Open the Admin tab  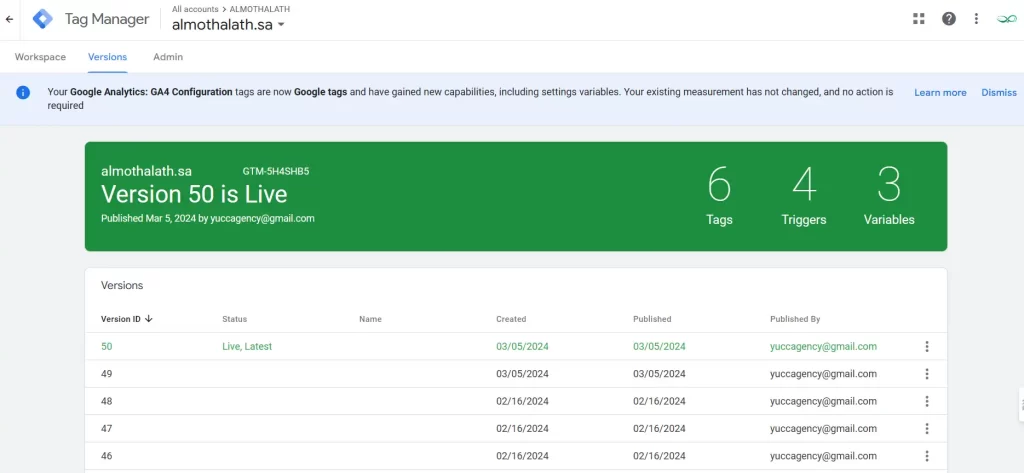tap(168, 57)
